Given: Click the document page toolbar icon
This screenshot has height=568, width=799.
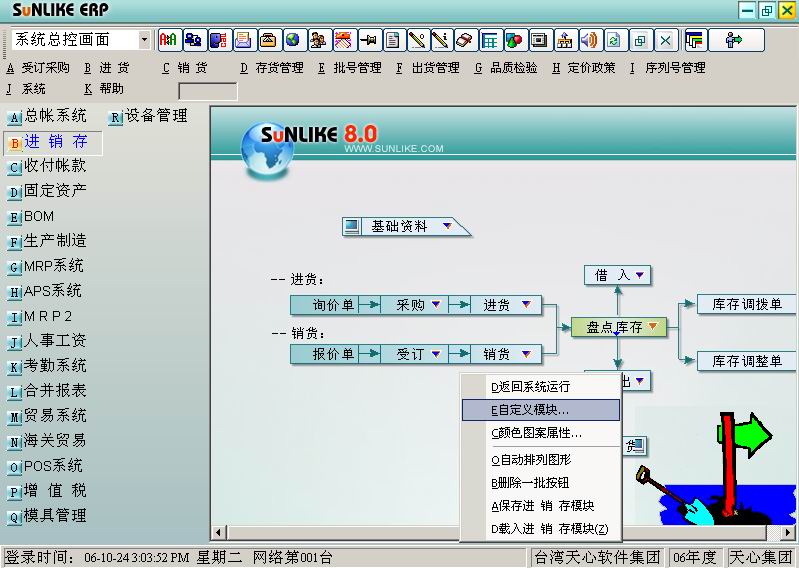Looking at the screenshot, I should click(x=394, y=40).
